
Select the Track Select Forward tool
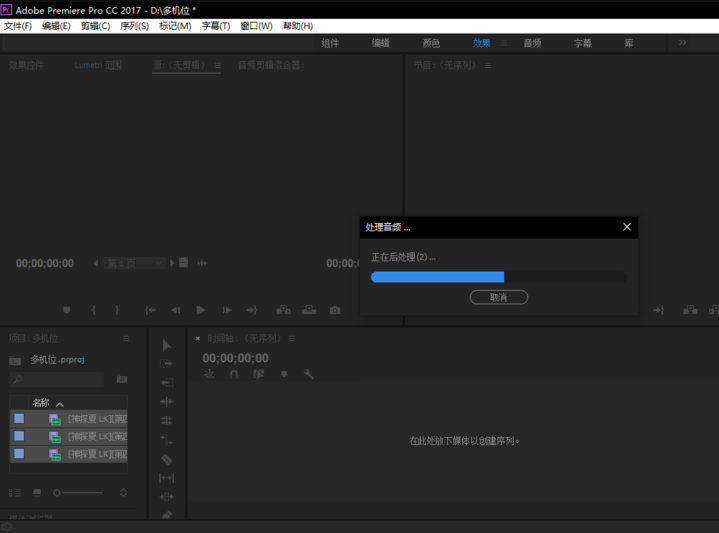pos(167,364)
